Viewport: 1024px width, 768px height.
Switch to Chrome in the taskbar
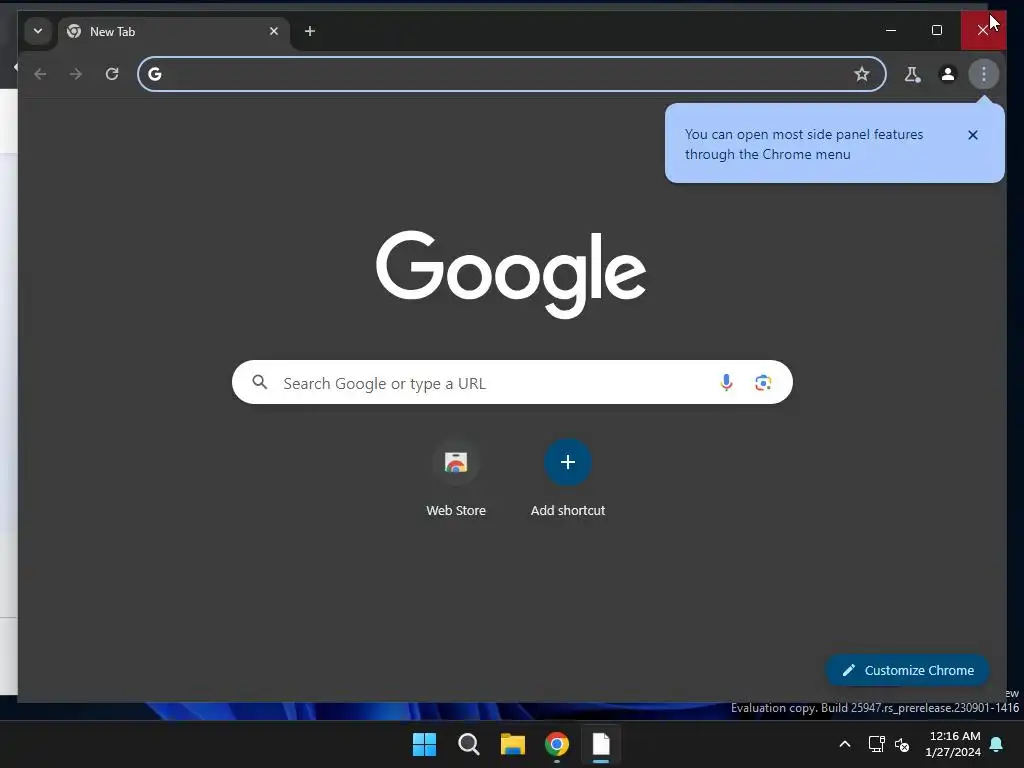(557, 744)
